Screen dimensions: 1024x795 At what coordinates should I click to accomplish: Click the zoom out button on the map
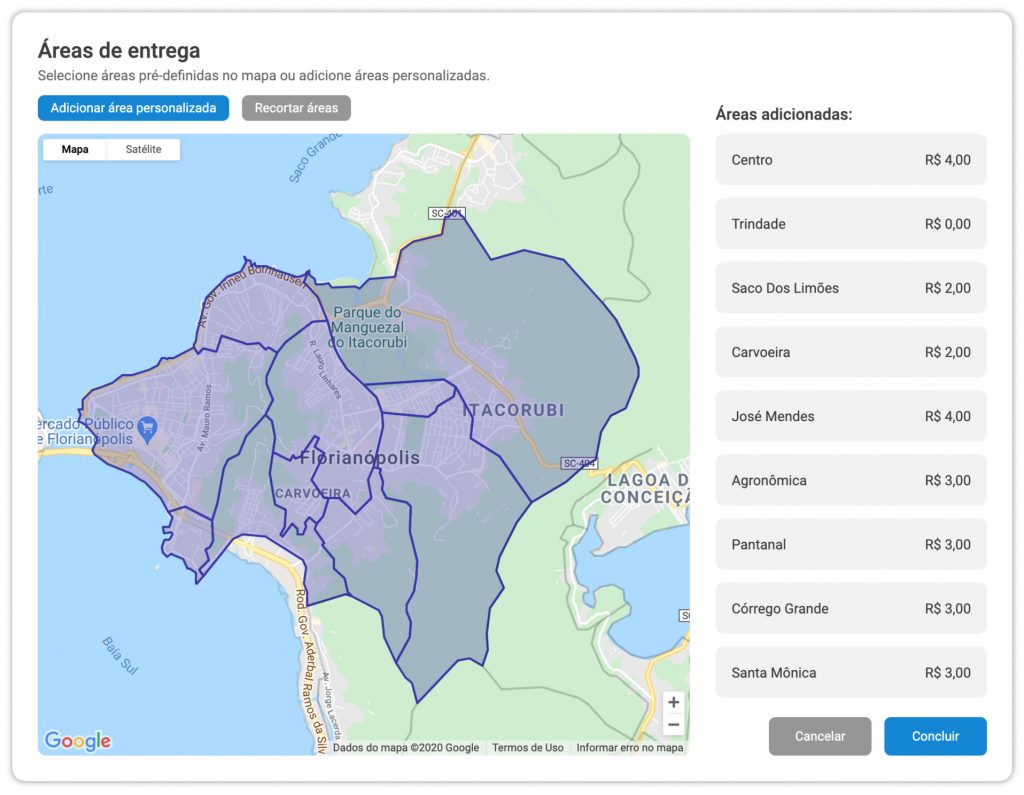click(675, 723)
